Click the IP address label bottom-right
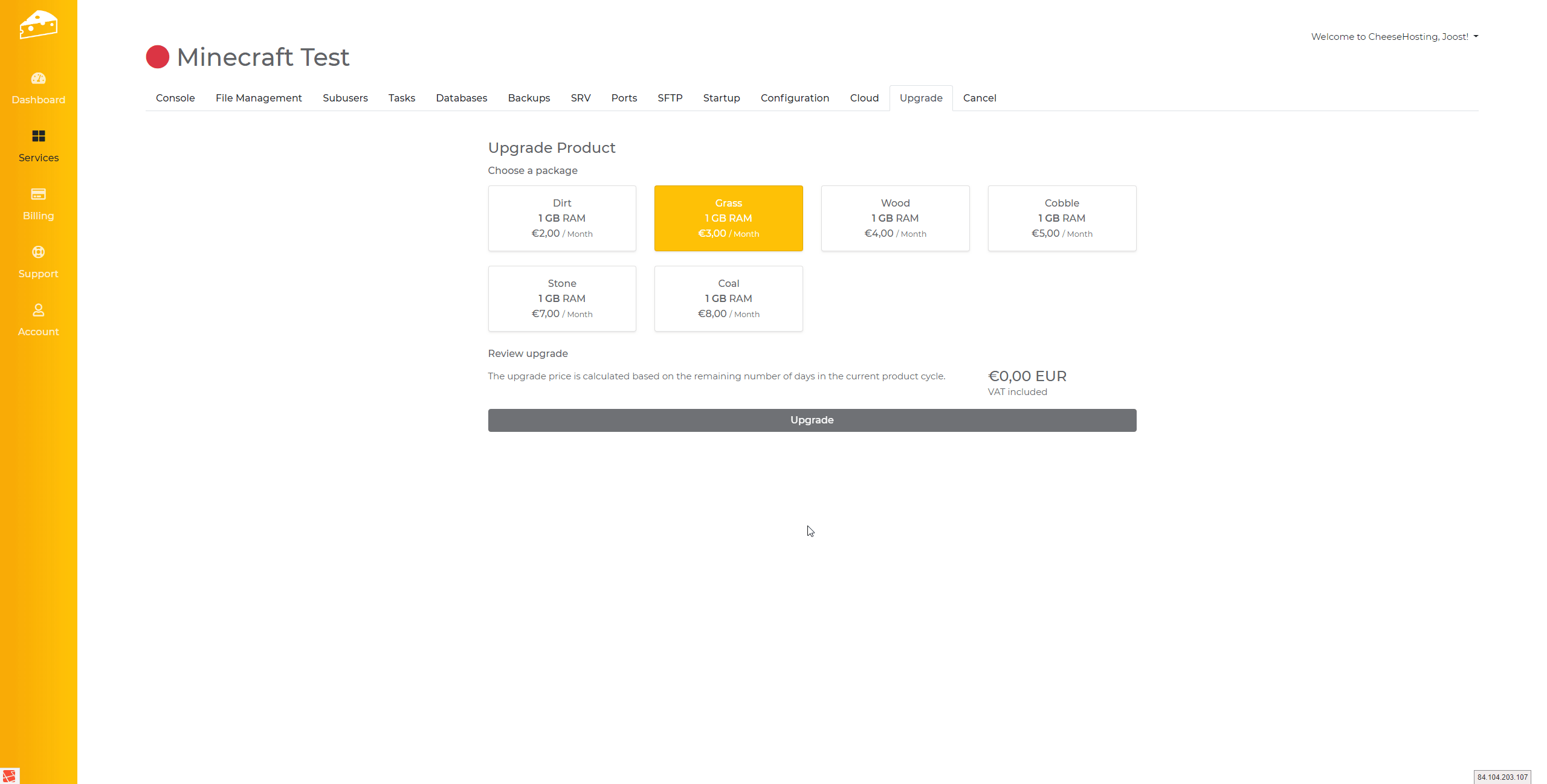Viewport: 1547px width, 784px height. click(x=1502, y=777)
